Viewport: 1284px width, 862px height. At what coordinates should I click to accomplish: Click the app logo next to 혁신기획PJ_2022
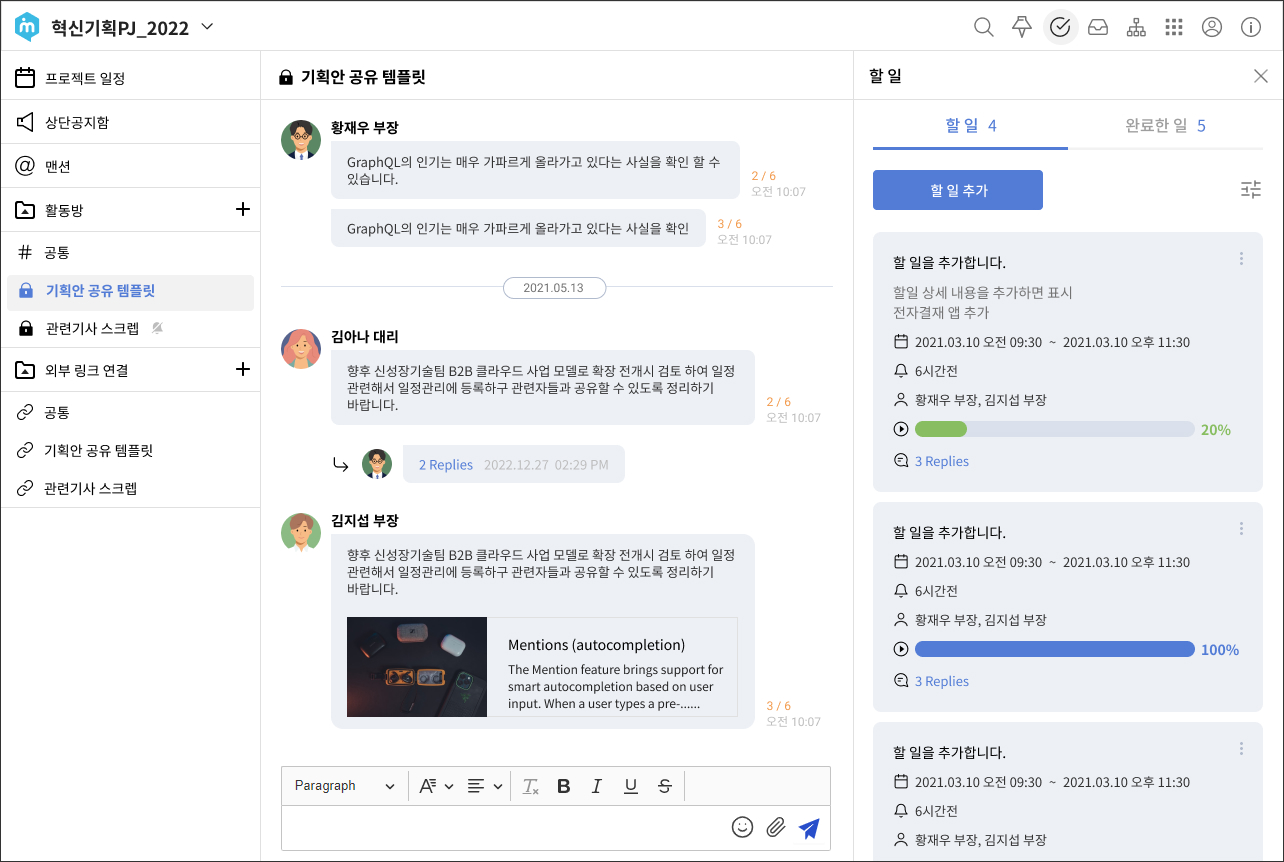point(27,27)
